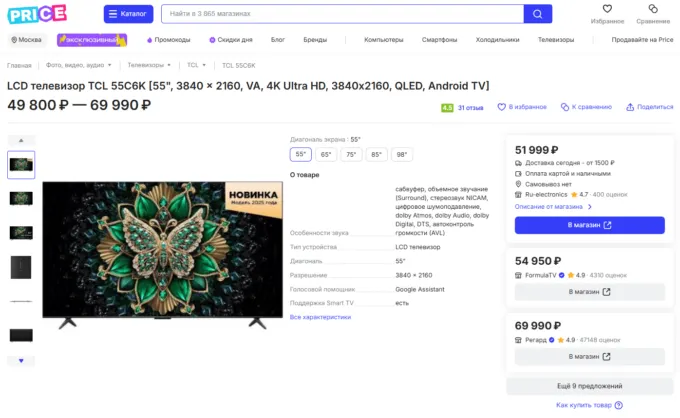The width and height of the screenshot is (680, 418).
Task: Go to Холодильники category
Action: click(x=497, y=40)
